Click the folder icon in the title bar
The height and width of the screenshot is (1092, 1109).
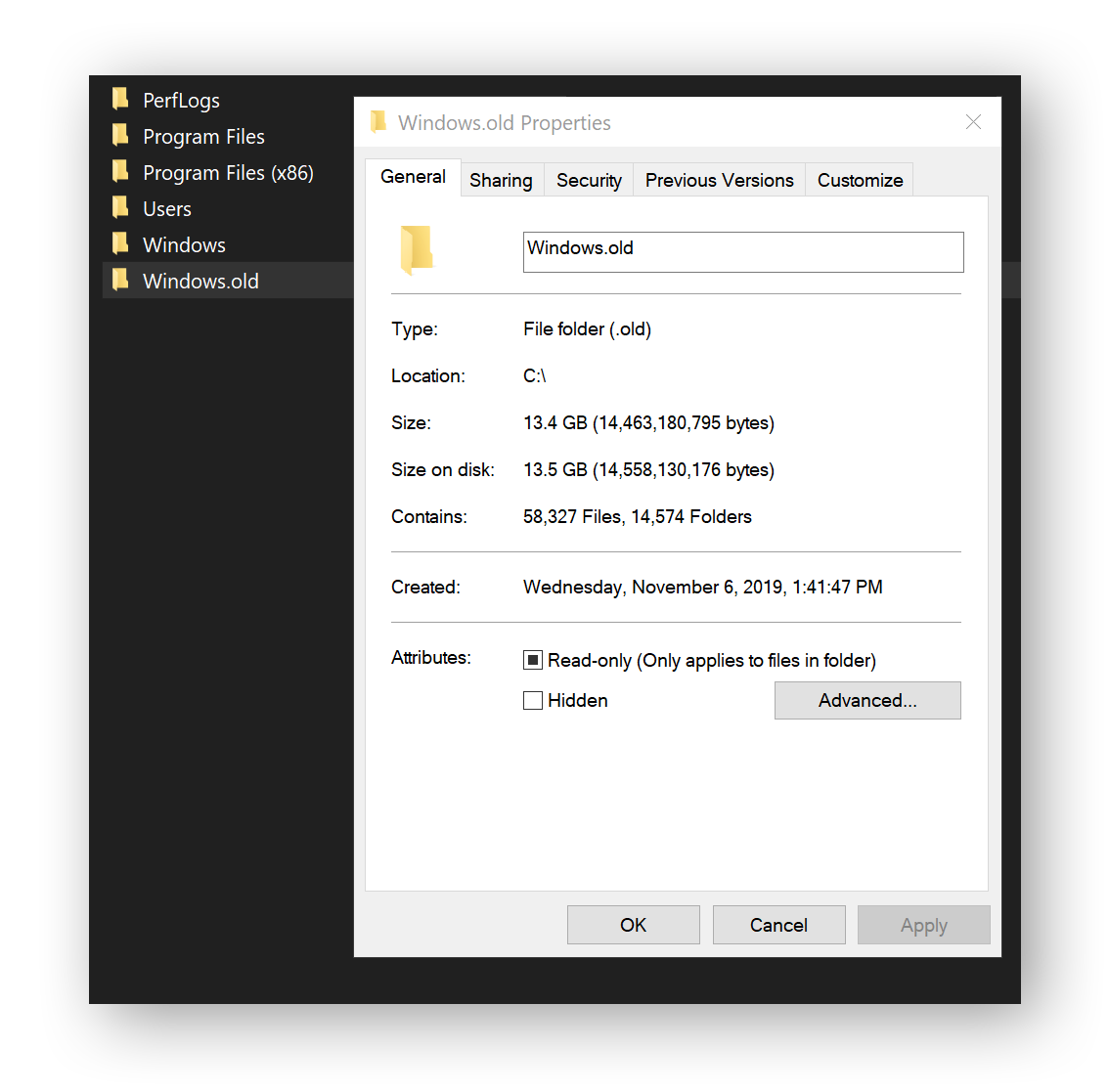click(378, 121)
